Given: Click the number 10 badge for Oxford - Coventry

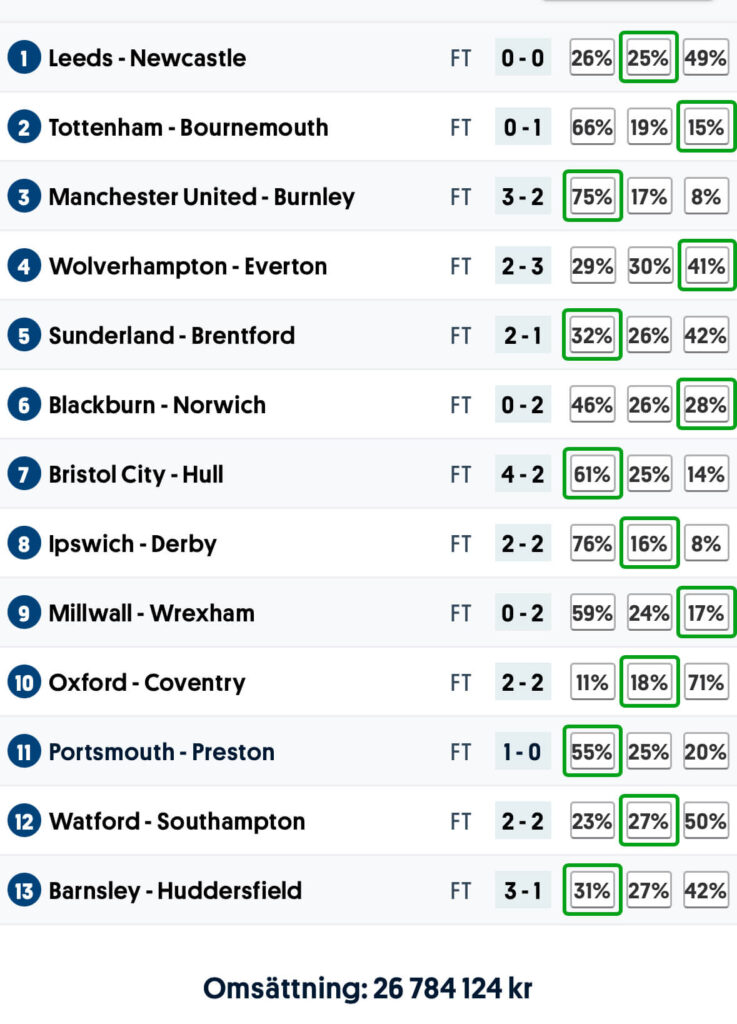Looking at the screenshot, I should [24, 683].
